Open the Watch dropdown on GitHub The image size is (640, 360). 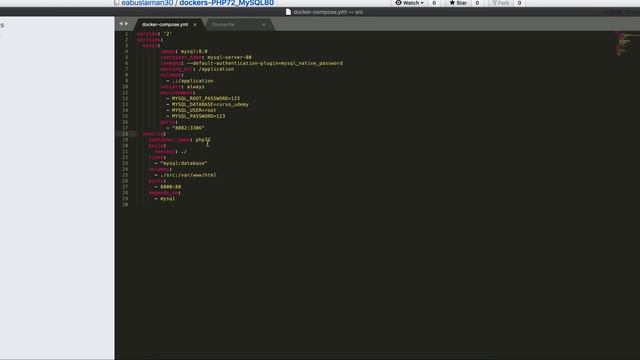point(409,3)
